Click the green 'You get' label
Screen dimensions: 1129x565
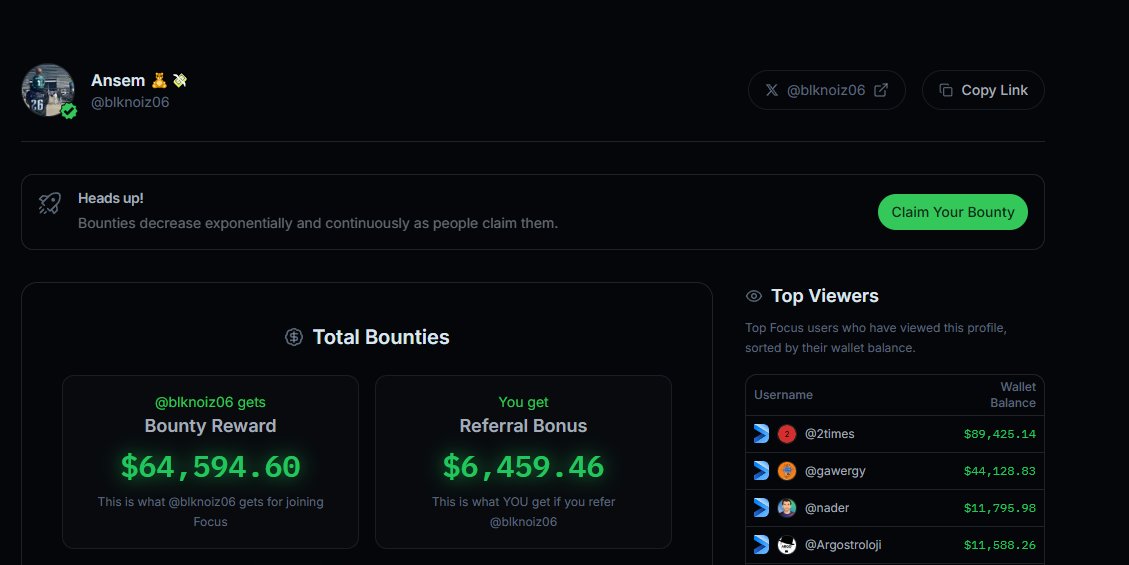pyautogui.click(x=523, y=402)
